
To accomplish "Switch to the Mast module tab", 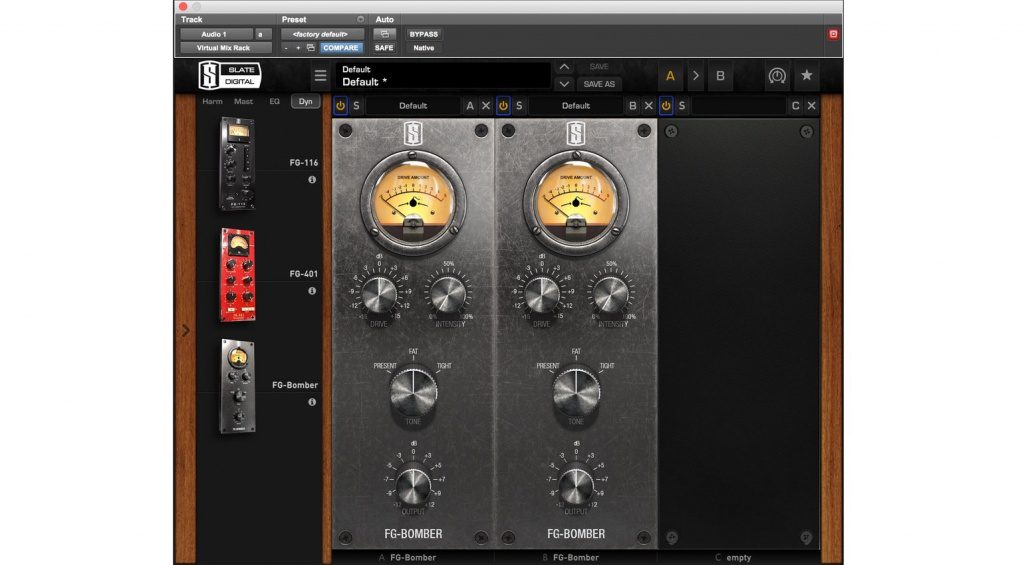I will coord(244,101).
